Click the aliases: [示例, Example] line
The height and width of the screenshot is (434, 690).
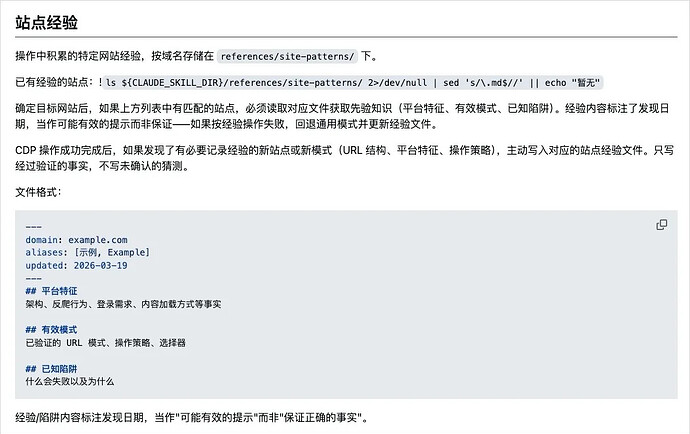pyautogui.click(x=88, y=253)
